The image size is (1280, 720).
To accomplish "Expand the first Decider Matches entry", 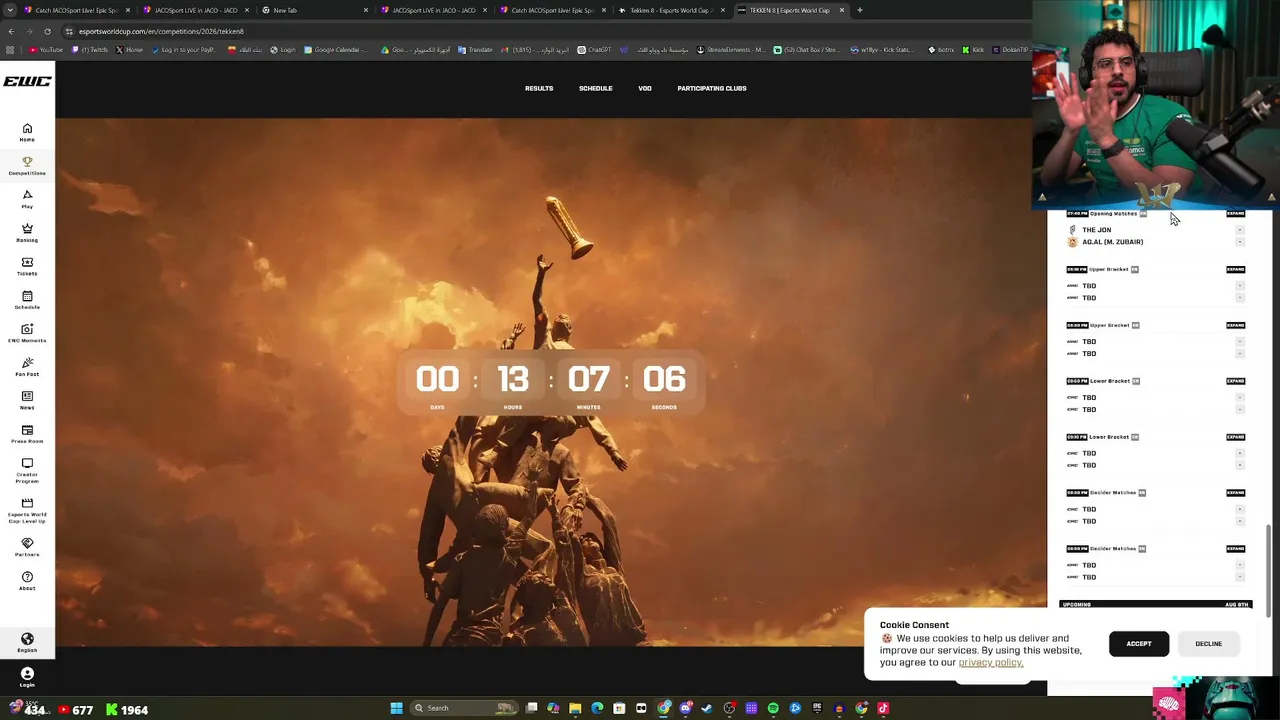I will [x=1236, y=493].
